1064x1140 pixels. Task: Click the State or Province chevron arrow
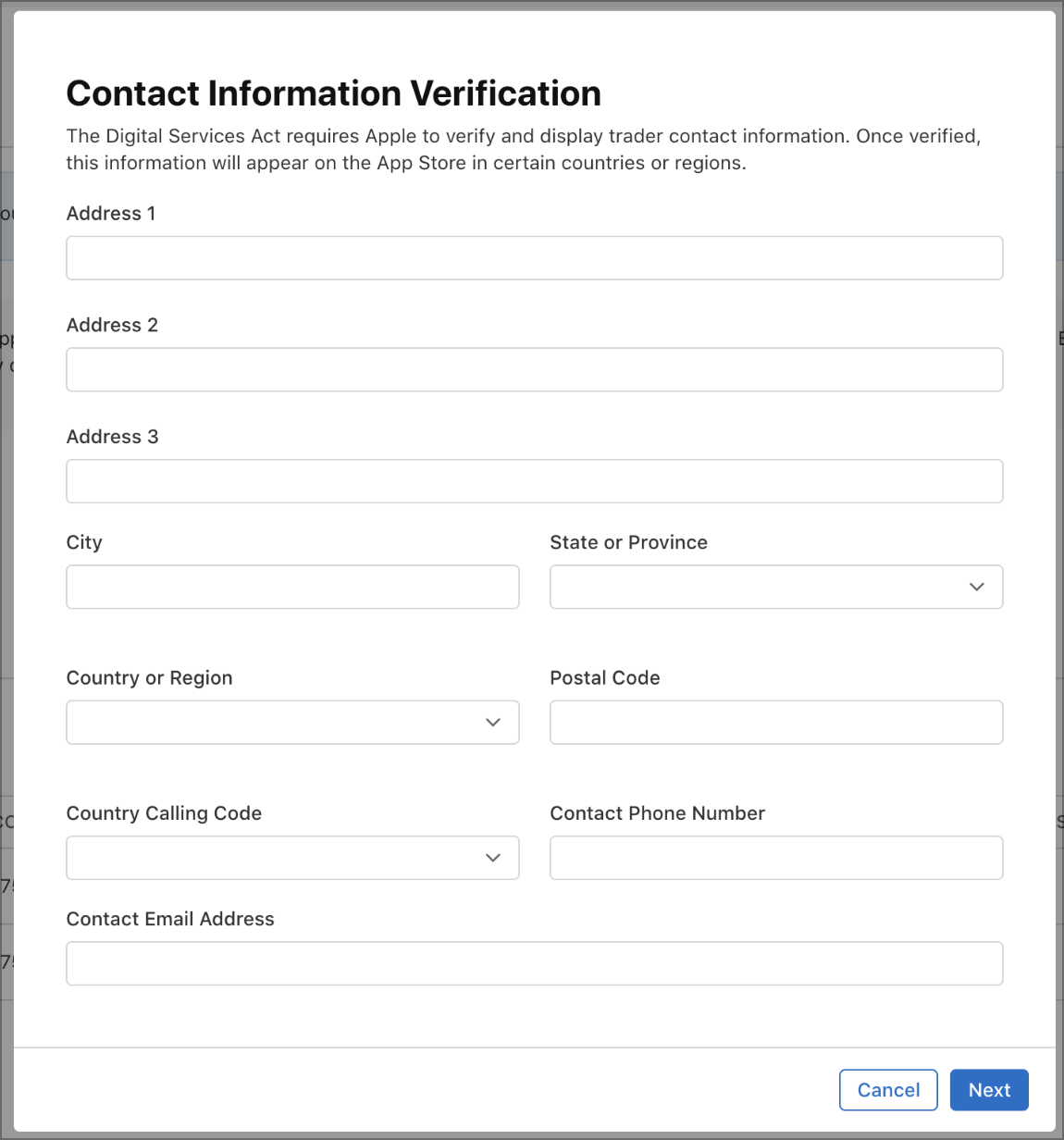click(x=977, y=587)
